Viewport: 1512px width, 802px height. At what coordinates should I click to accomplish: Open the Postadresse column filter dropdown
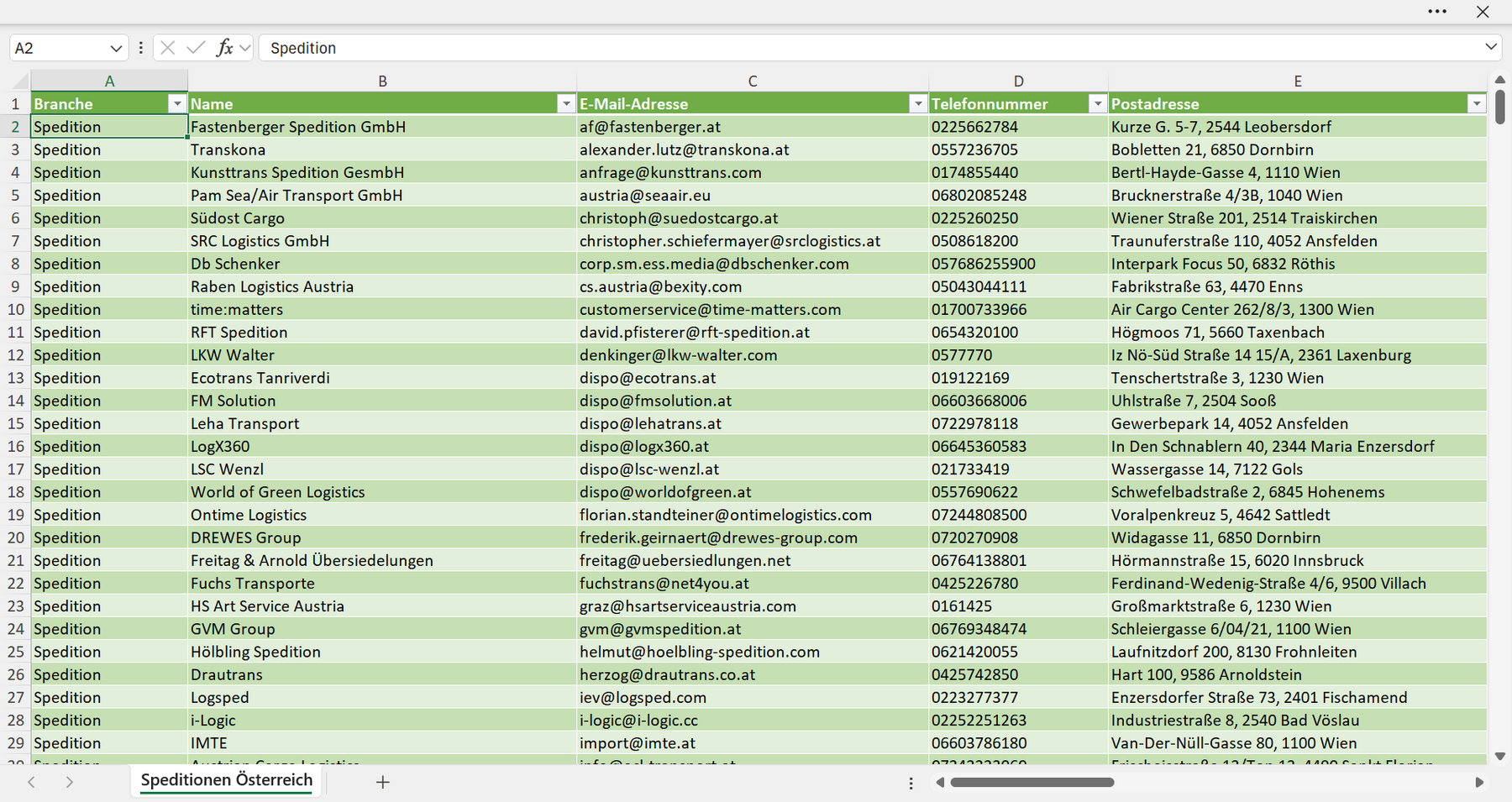1477,103
